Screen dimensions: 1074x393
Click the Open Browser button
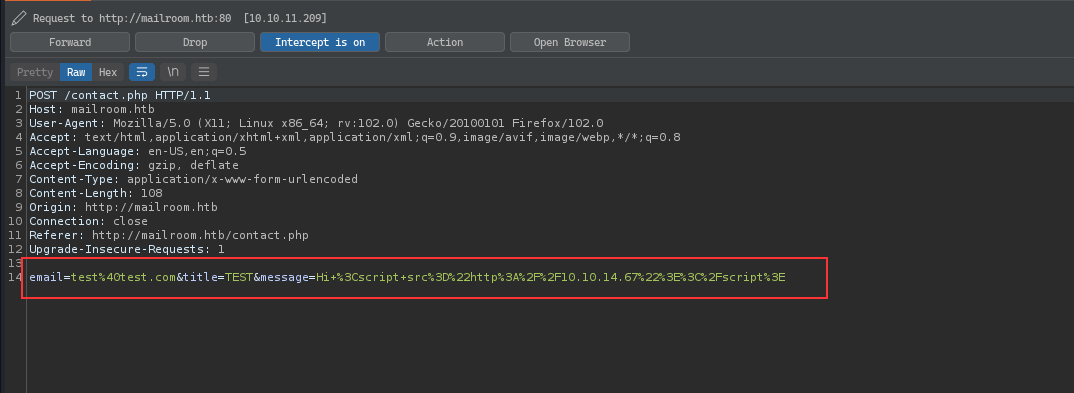click(x=570, y=42)
